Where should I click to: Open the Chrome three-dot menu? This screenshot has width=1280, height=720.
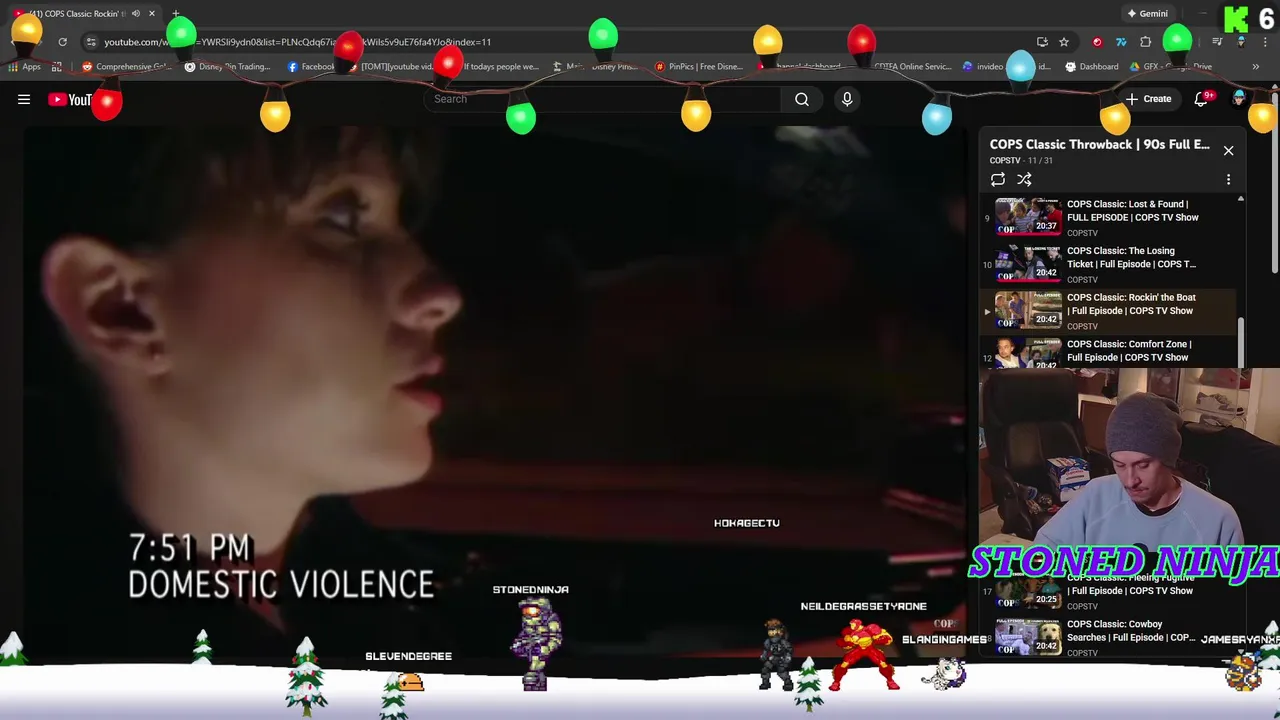1264,42
